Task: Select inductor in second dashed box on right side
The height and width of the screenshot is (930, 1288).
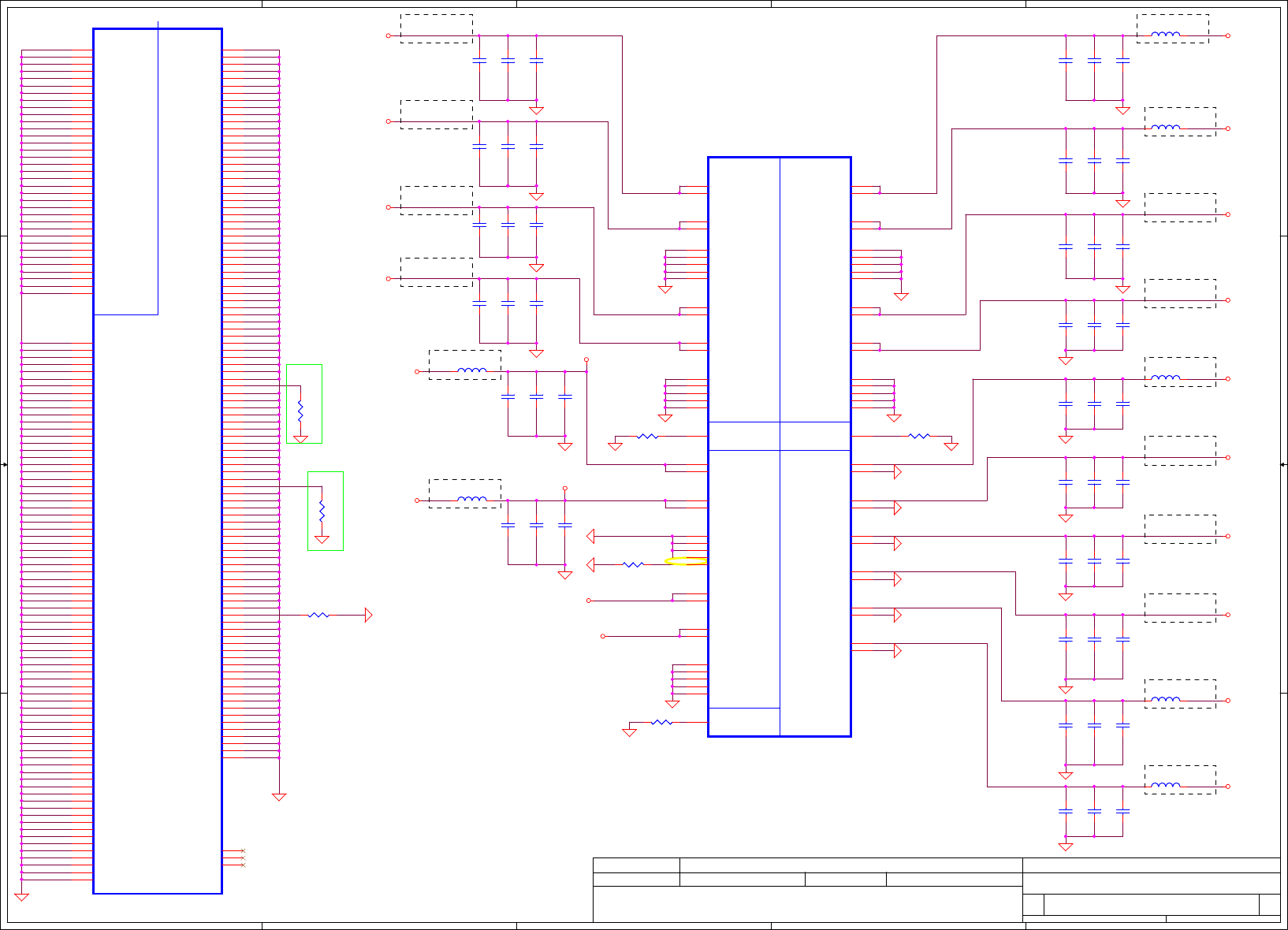Action: click(x=1166, y=127)
